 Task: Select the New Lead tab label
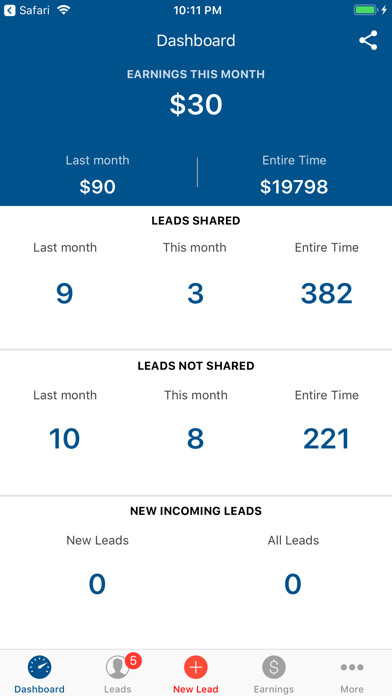tap(196, 689)
